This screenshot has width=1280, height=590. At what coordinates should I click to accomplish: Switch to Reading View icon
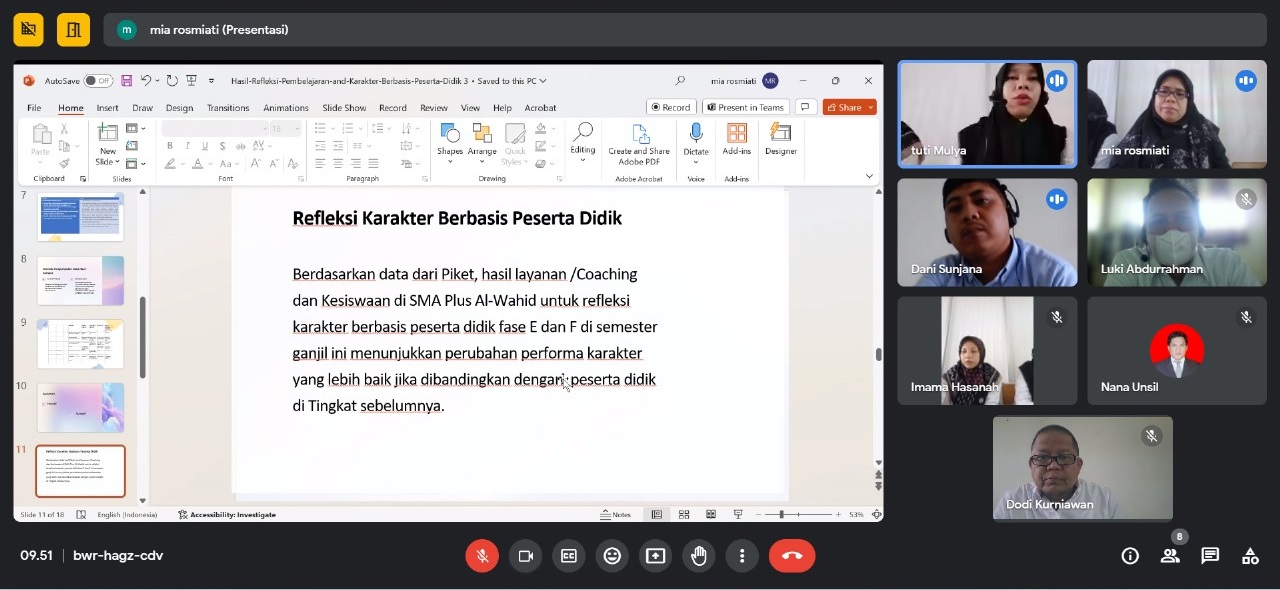(711, 514)
